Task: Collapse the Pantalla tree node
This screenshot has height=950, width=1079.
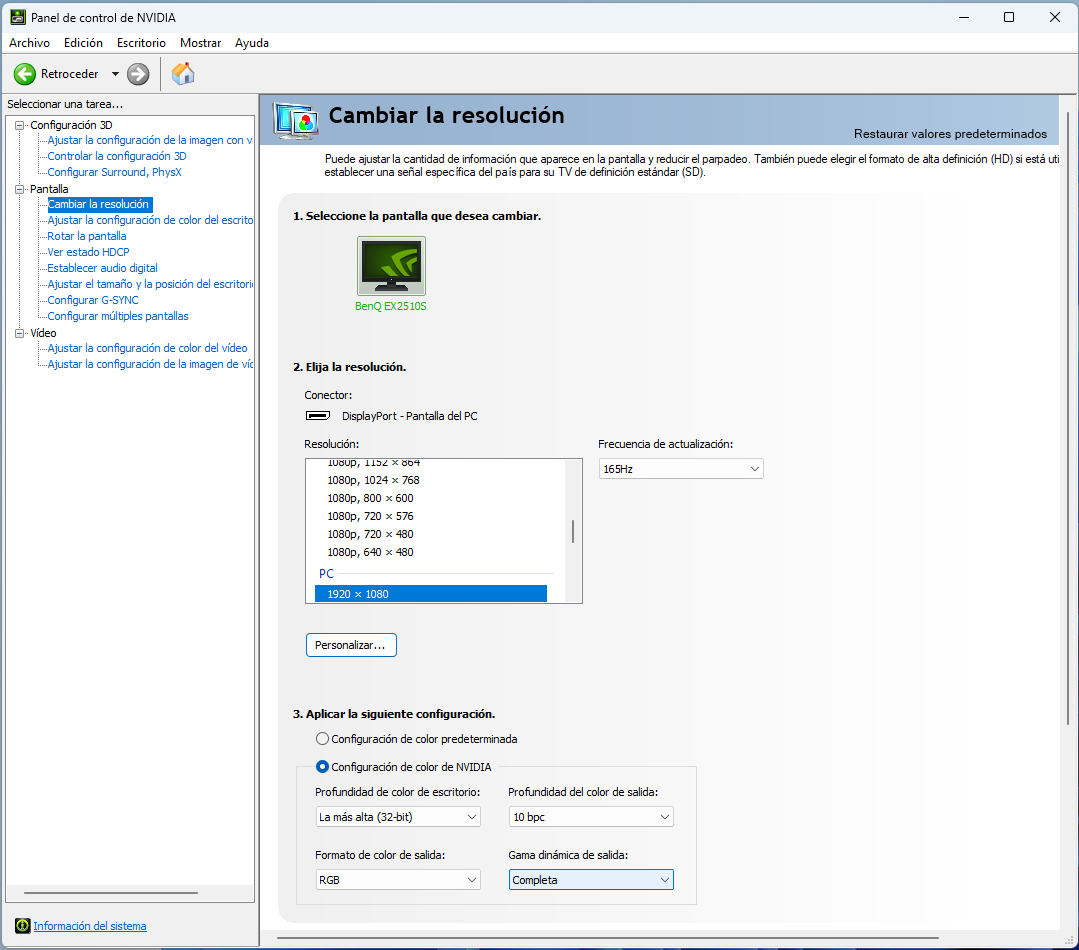Action: (19, 189)
